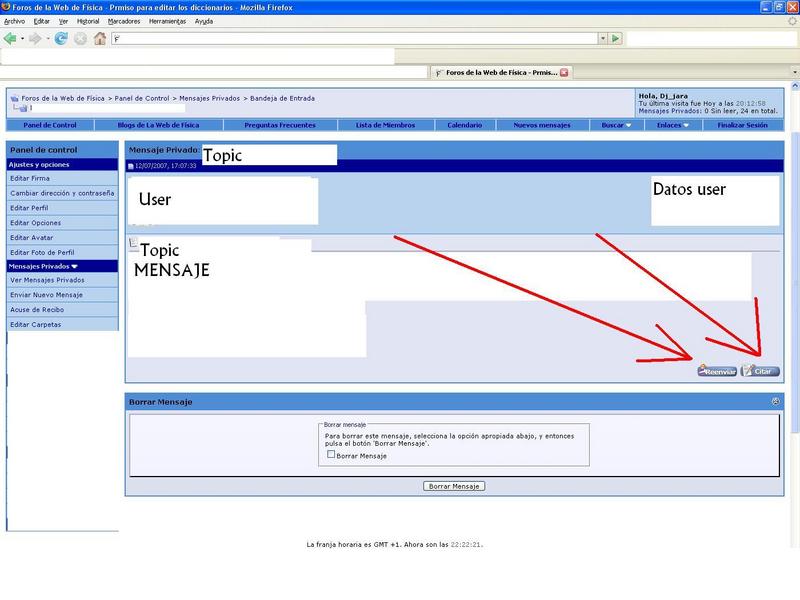800x600 pixels.
Task: Click the Citar quote button
Action: (760, 371)
